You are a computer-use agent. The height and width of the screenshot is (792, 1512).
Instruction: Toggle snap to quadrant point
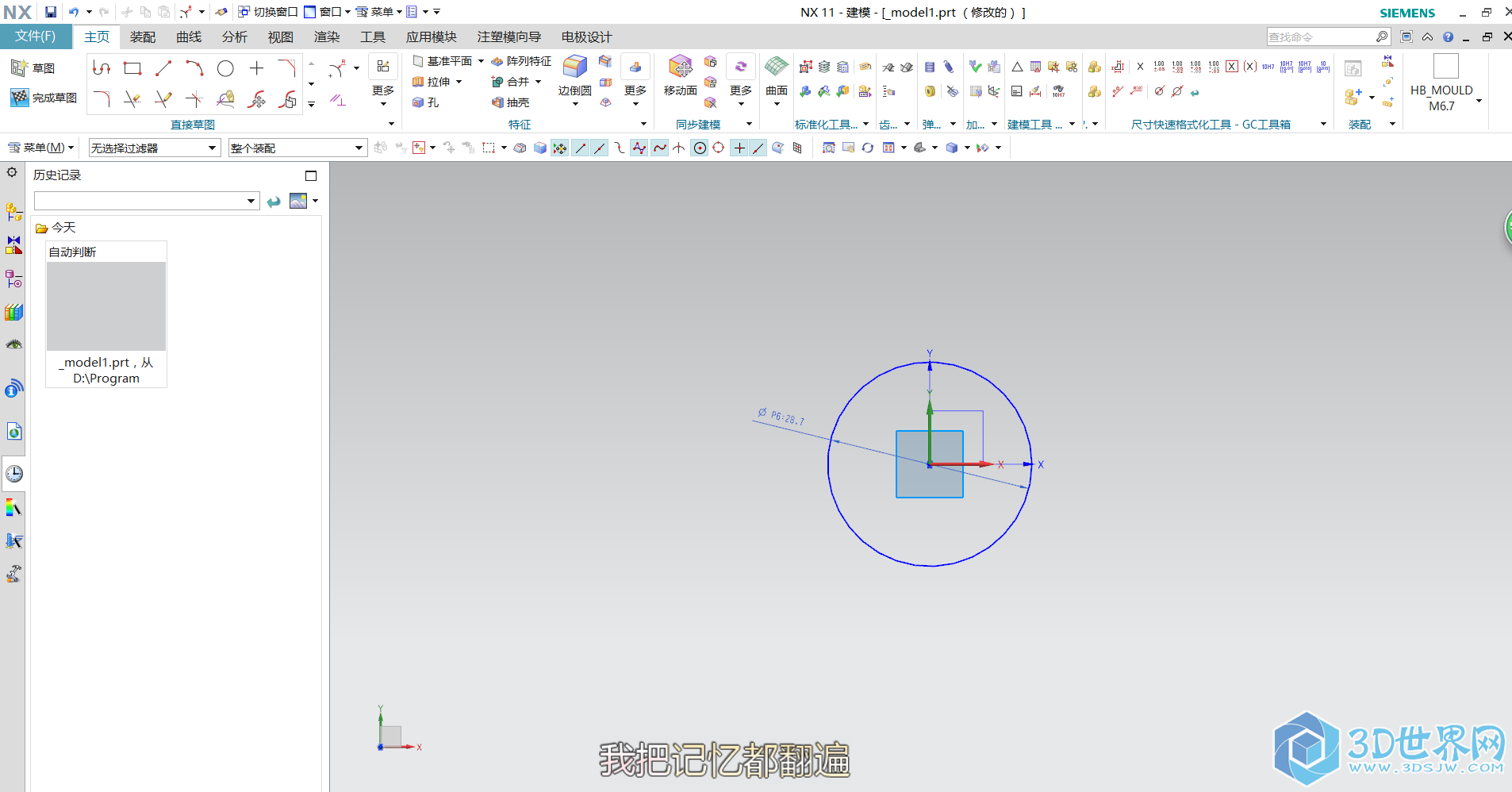tap(719, 148)
